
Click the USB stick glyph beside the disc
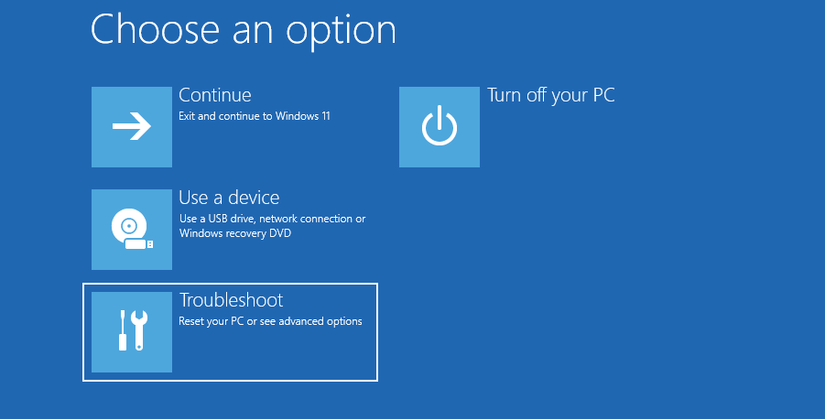tap(147, 244)
